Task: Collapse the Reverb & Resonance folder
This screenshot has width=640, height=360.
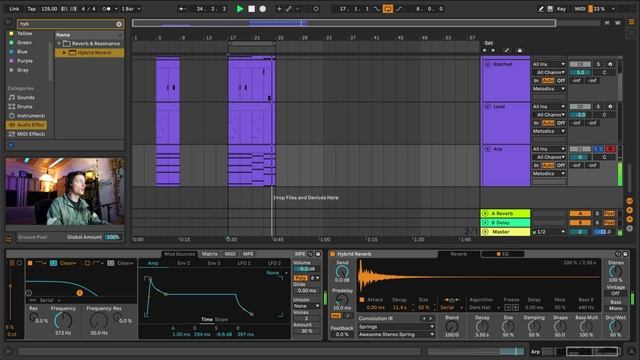Action: pos(59,43)
